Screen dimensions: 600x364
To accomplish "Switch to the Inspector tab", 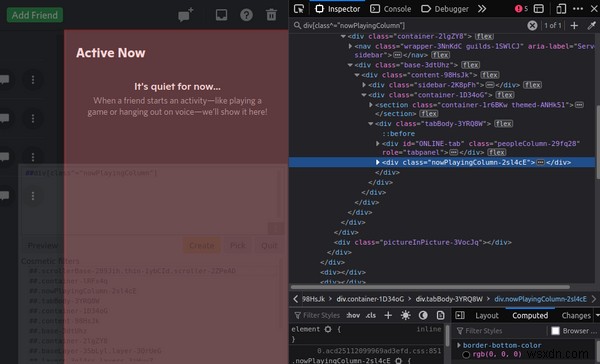I will coord(338,9).
